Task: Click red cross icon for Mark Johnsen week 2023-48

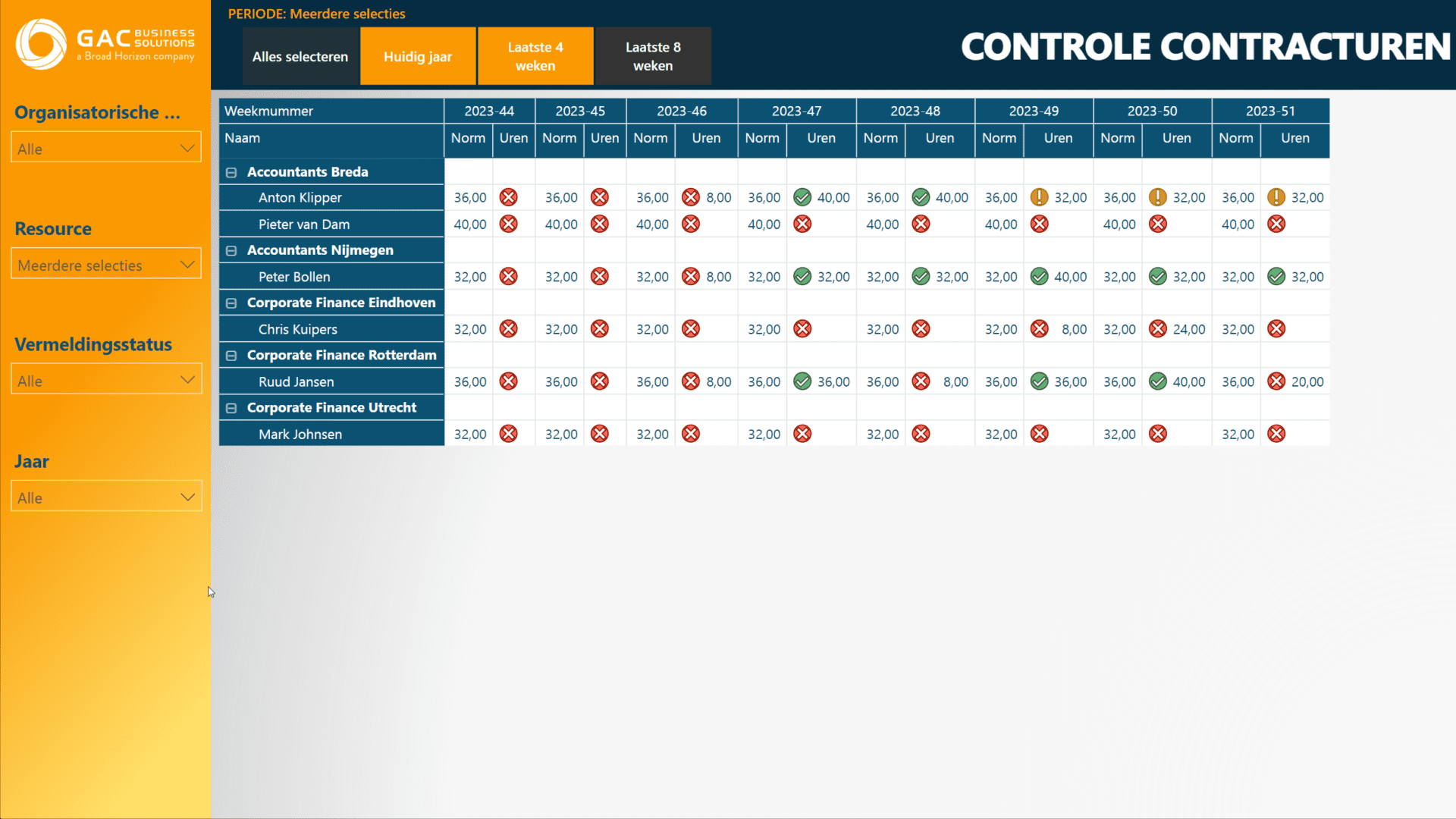Action: (x=921, y=434)
